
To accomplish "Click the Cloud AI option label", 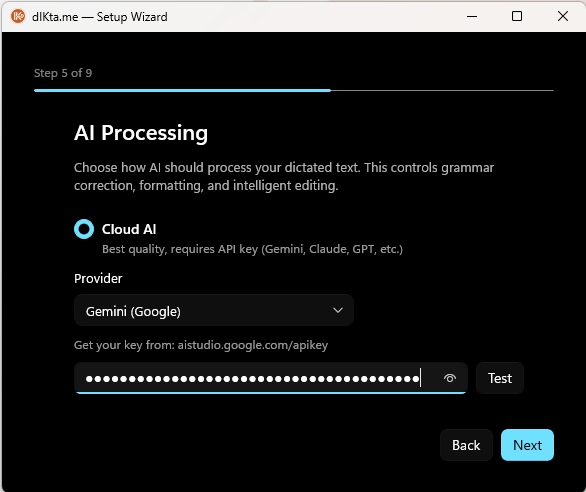I will pos(129,229).
